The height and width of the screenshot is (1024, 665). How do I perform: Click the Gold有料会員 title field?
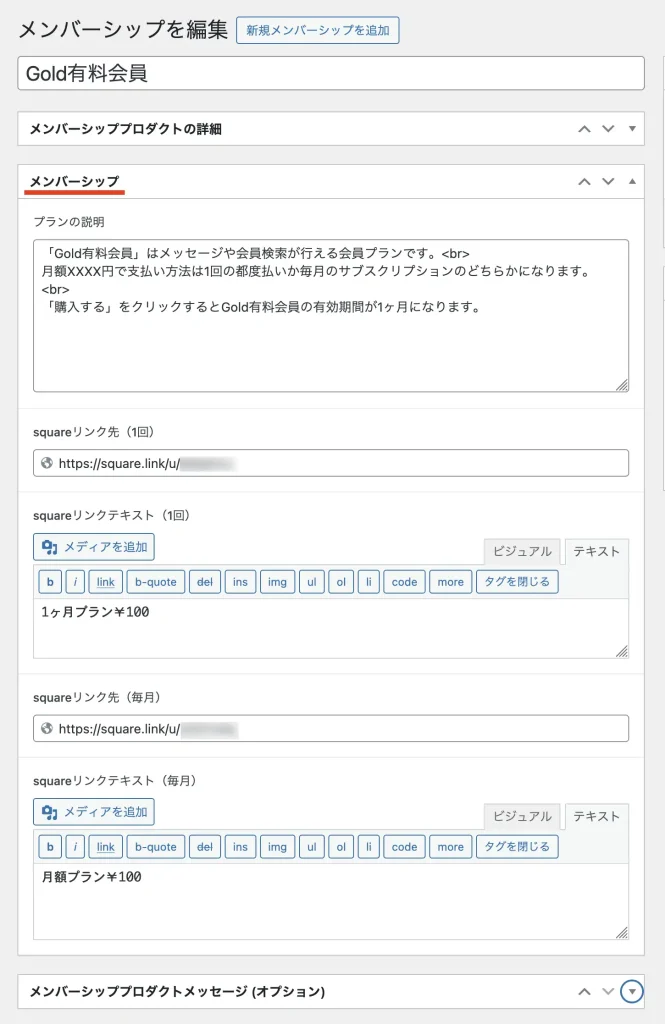331,73
